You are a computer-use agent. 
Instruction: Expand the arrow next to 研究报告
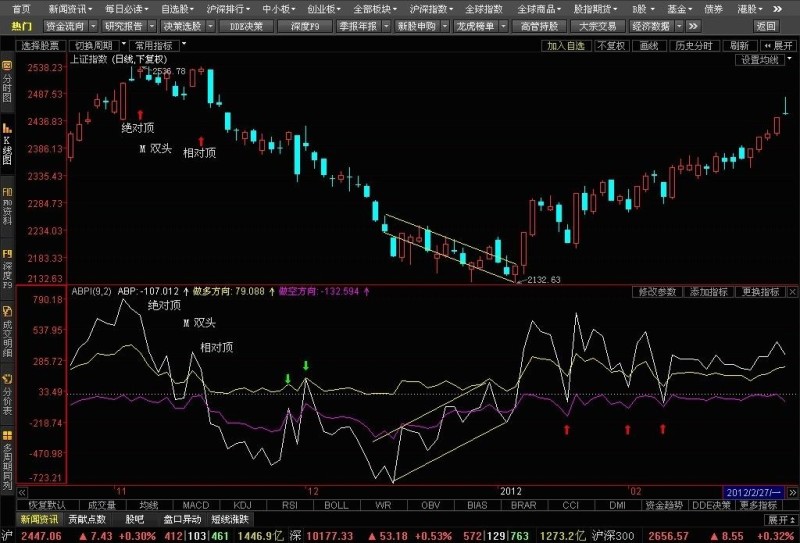(152, 26)
